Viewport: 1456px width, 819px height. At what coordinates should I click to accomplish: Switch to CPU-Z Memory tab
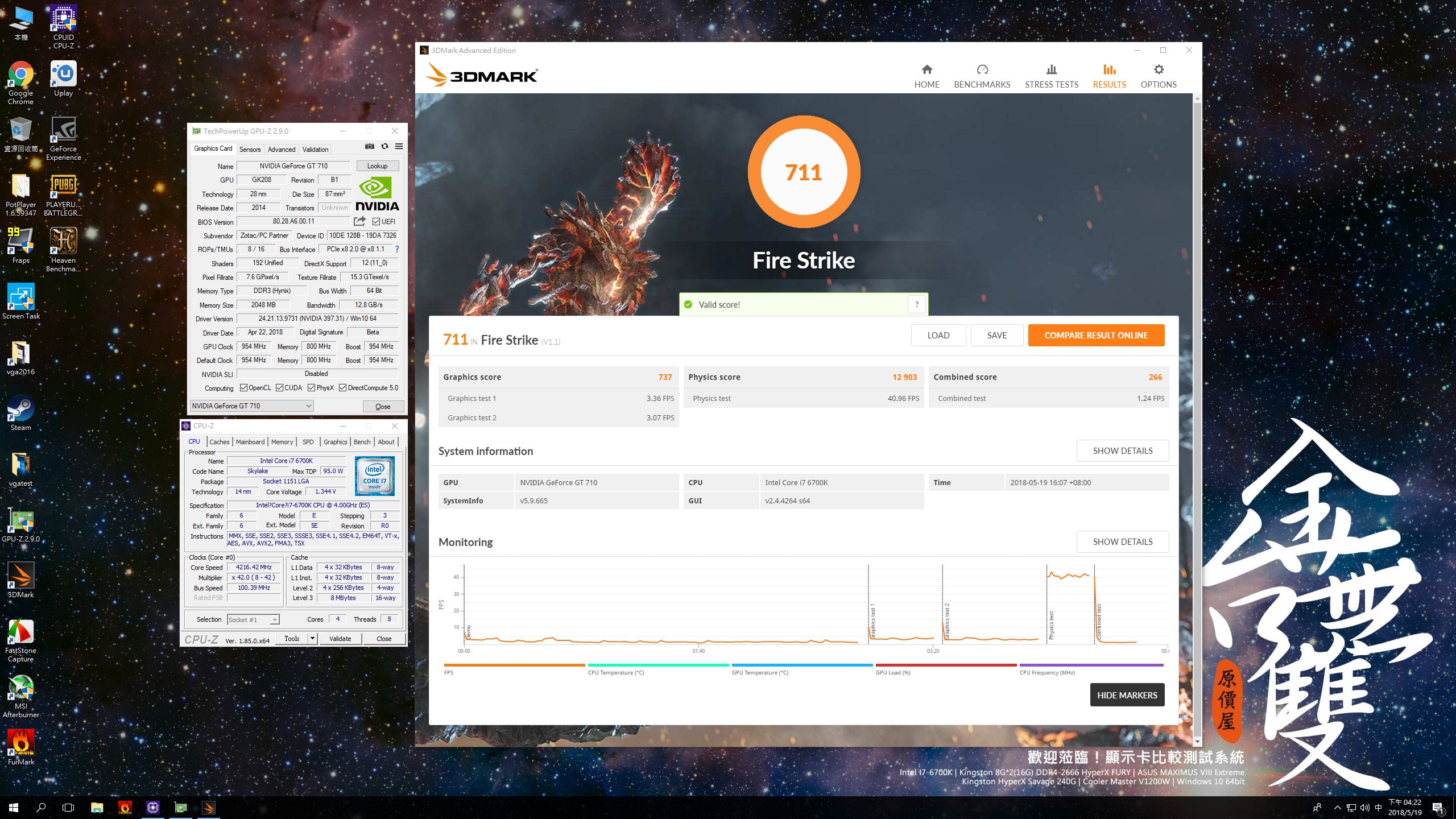(282, 442)
